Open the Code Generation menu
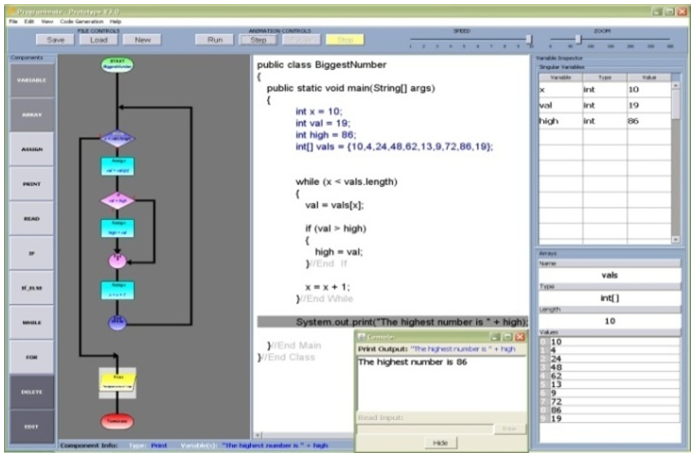The width and height of the screenshot is (693, 457). [x=81, y=21]
